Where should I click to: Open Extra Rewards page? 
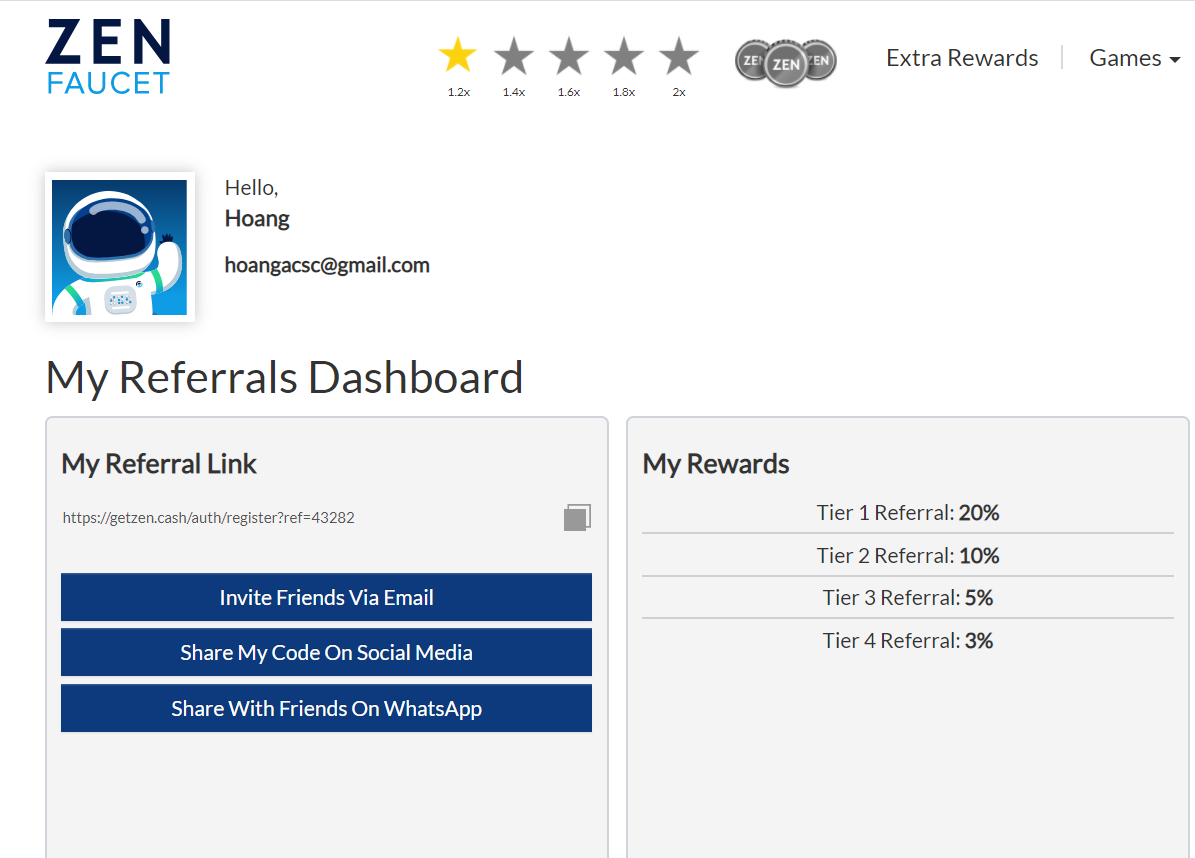[x=962, y=58]
